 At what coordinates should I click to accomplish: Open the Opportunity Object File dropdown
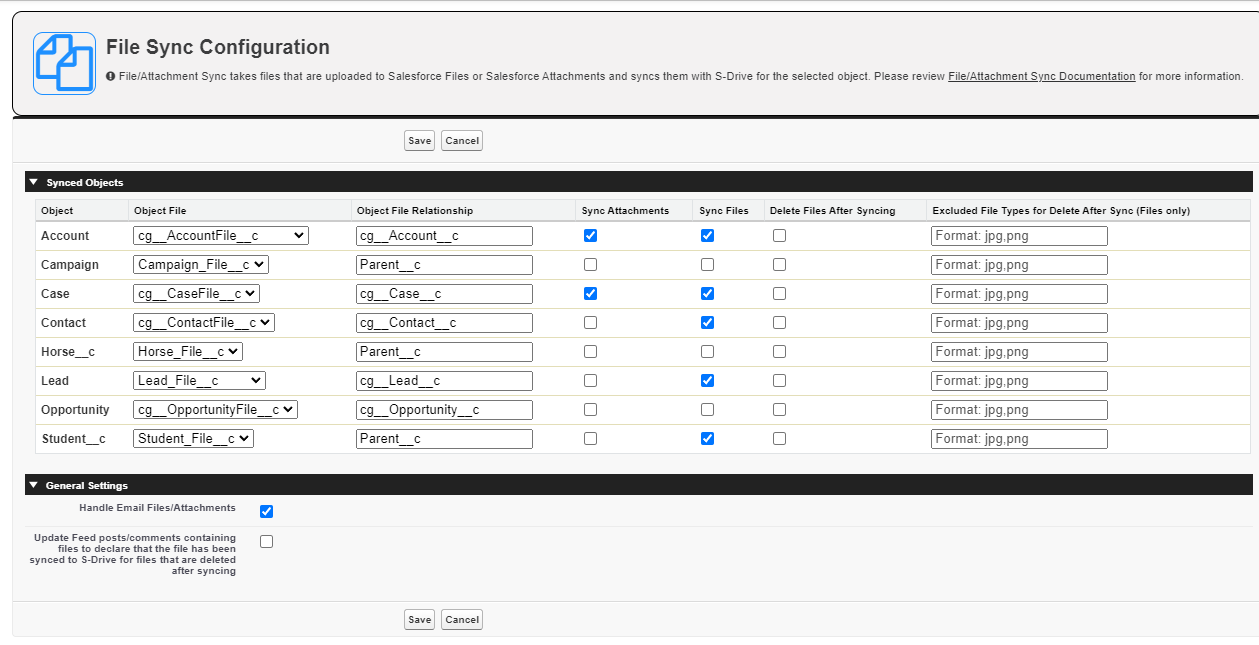click(215, 410)
